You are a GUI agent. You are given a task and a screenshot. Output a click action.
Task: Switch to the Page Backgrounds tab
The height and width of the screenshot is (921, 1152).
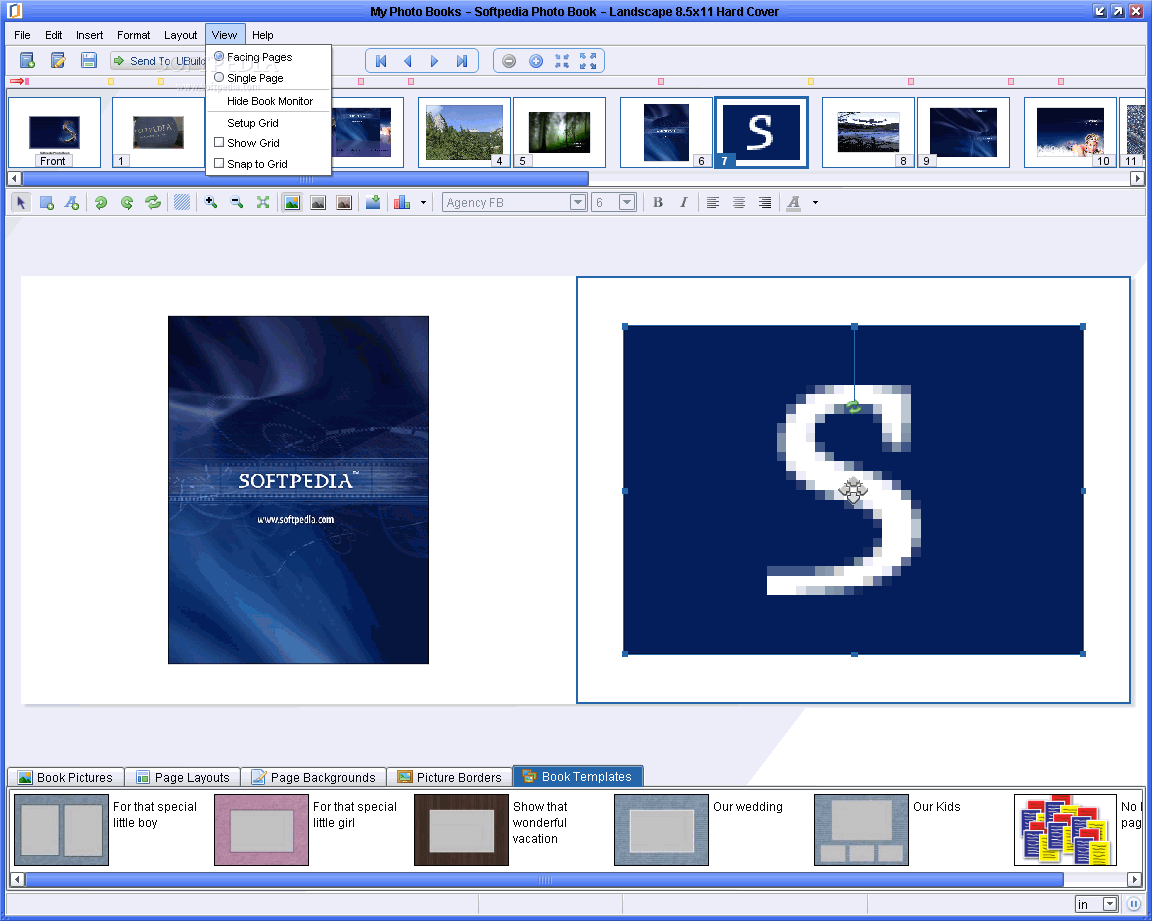(x=314, y=777)
